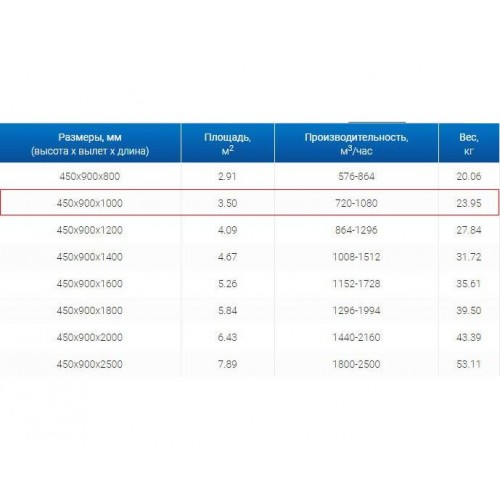The image size is (500, 500).
Task: Click the weight value 53.11
Action: pos(469,364)
